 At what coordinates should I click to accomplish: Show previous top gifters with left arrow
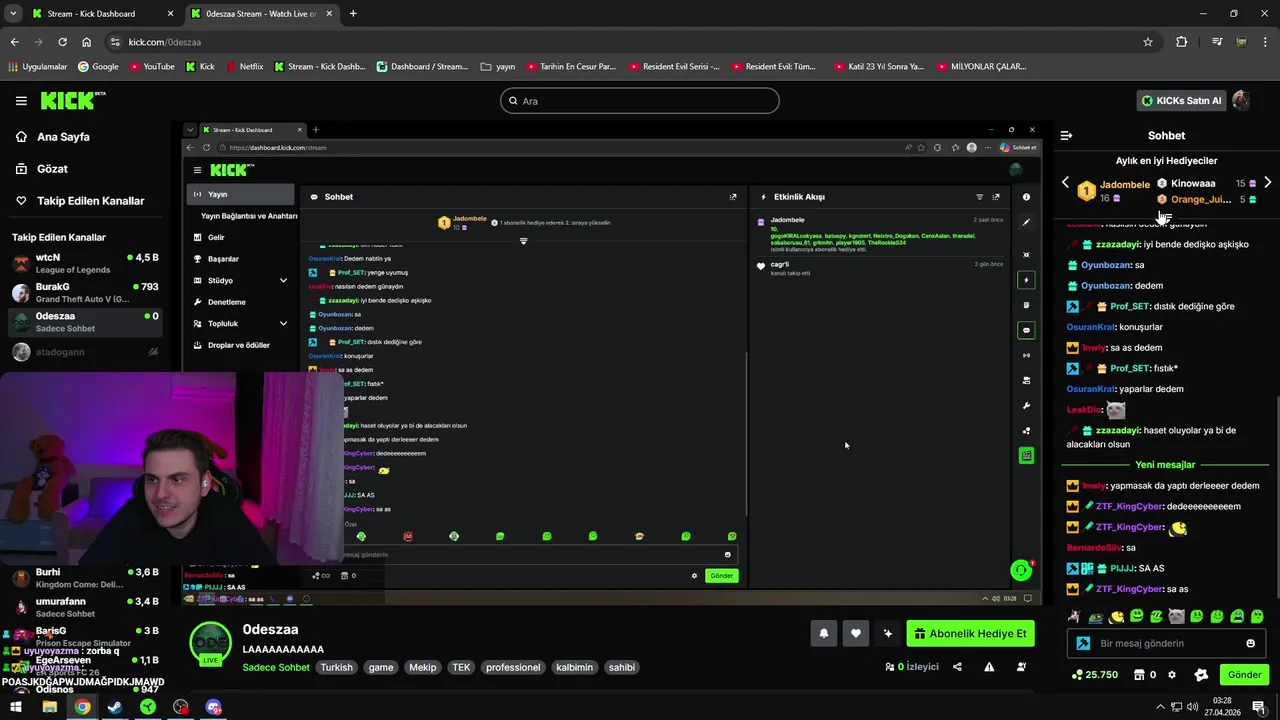(x=1065, y=183)
